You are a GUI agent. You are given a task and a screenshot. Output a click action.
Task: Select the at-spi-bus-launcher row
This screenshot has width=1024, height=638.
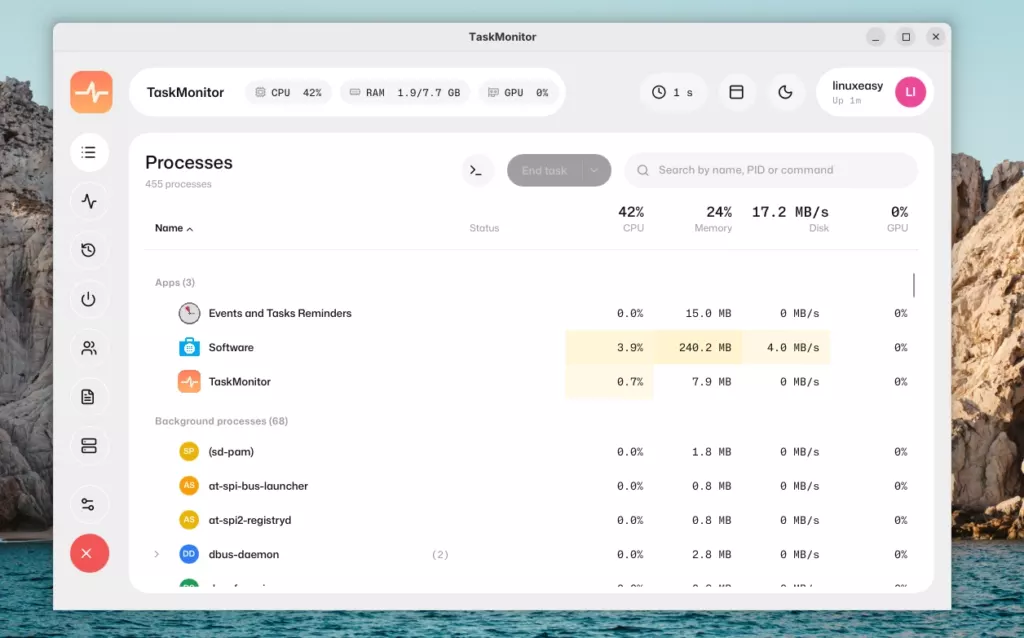tap(531, 486)
